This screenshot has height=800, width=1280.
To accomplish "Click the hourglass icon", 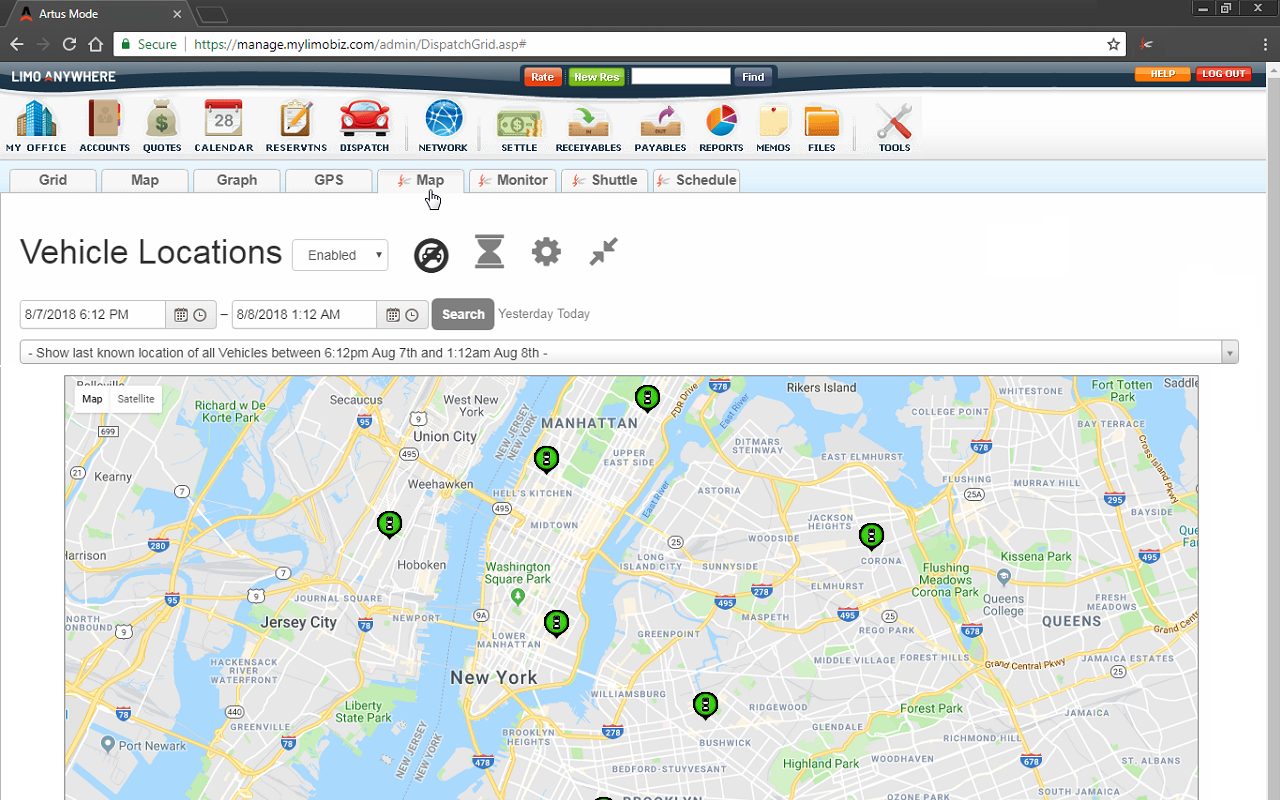I will (489, 252).
